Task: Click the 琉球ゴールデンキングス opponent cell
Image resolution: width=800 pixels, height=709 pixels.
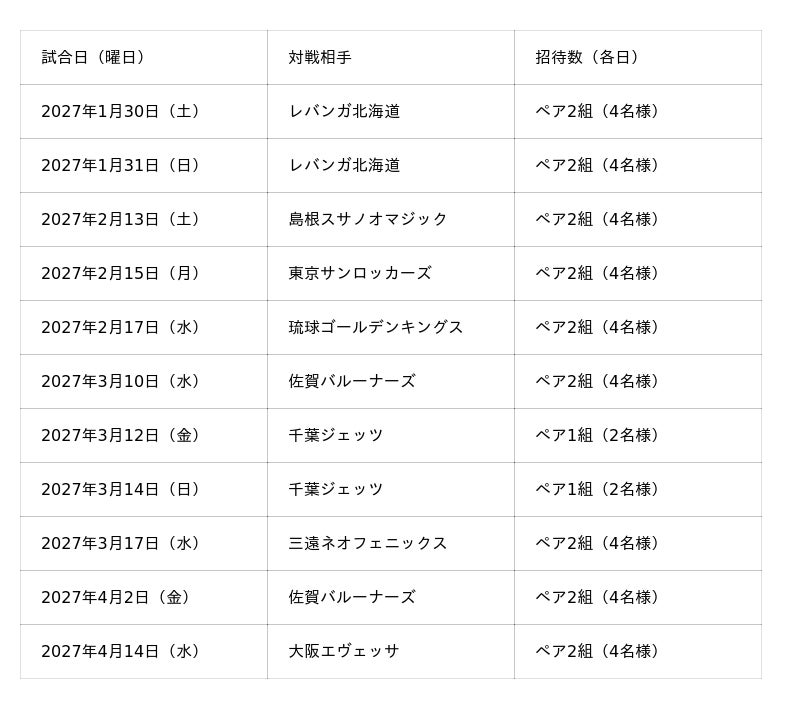Action: click(391, 327)
